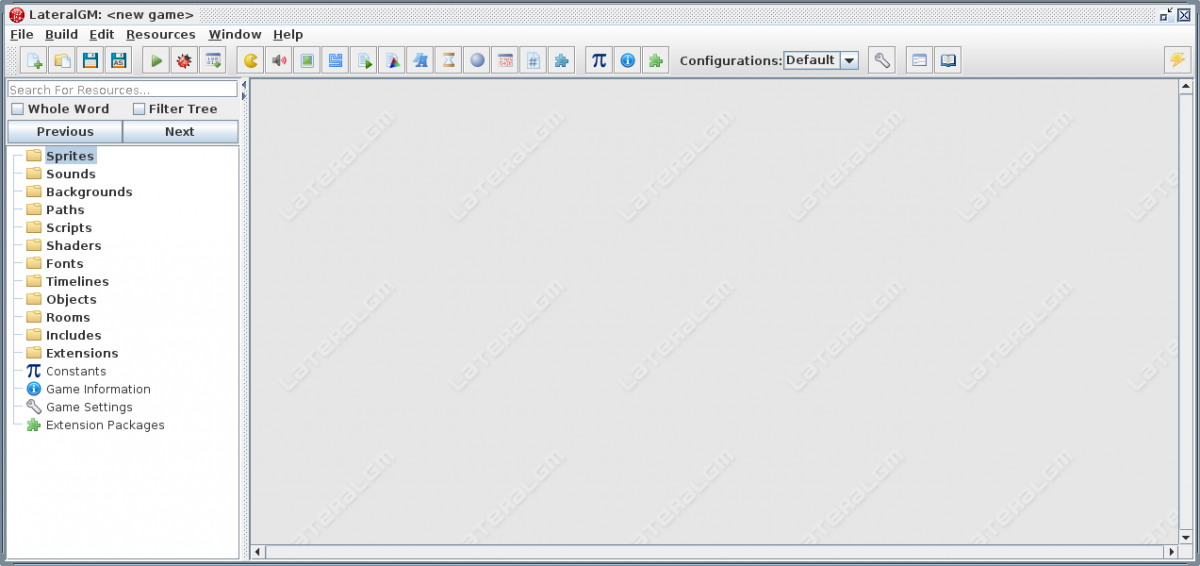1200x566 pixels.
Task: Open Constants via the pi toolbar icon
Action: pos(599,61)
